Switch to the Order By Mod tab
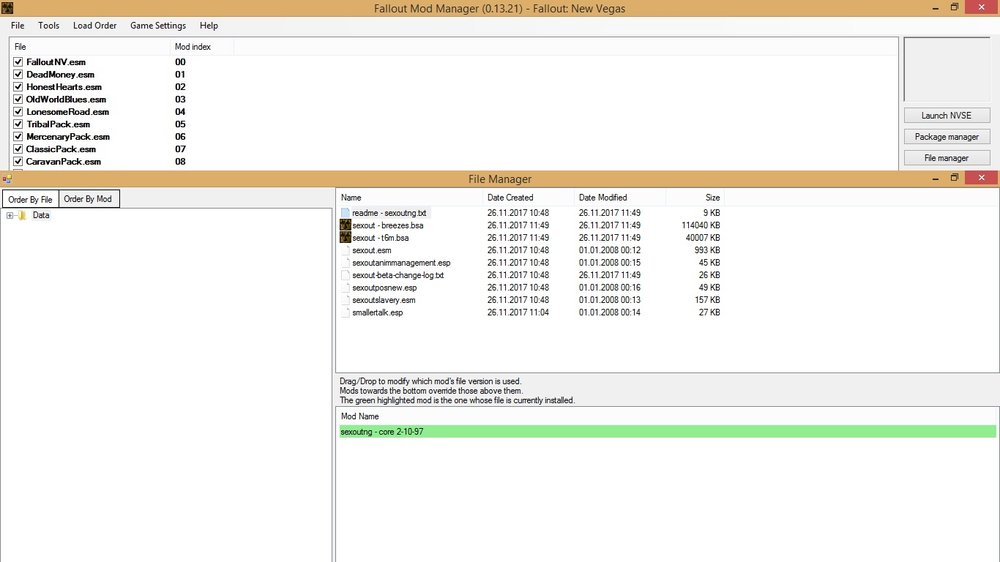 [x=88, y=199]
